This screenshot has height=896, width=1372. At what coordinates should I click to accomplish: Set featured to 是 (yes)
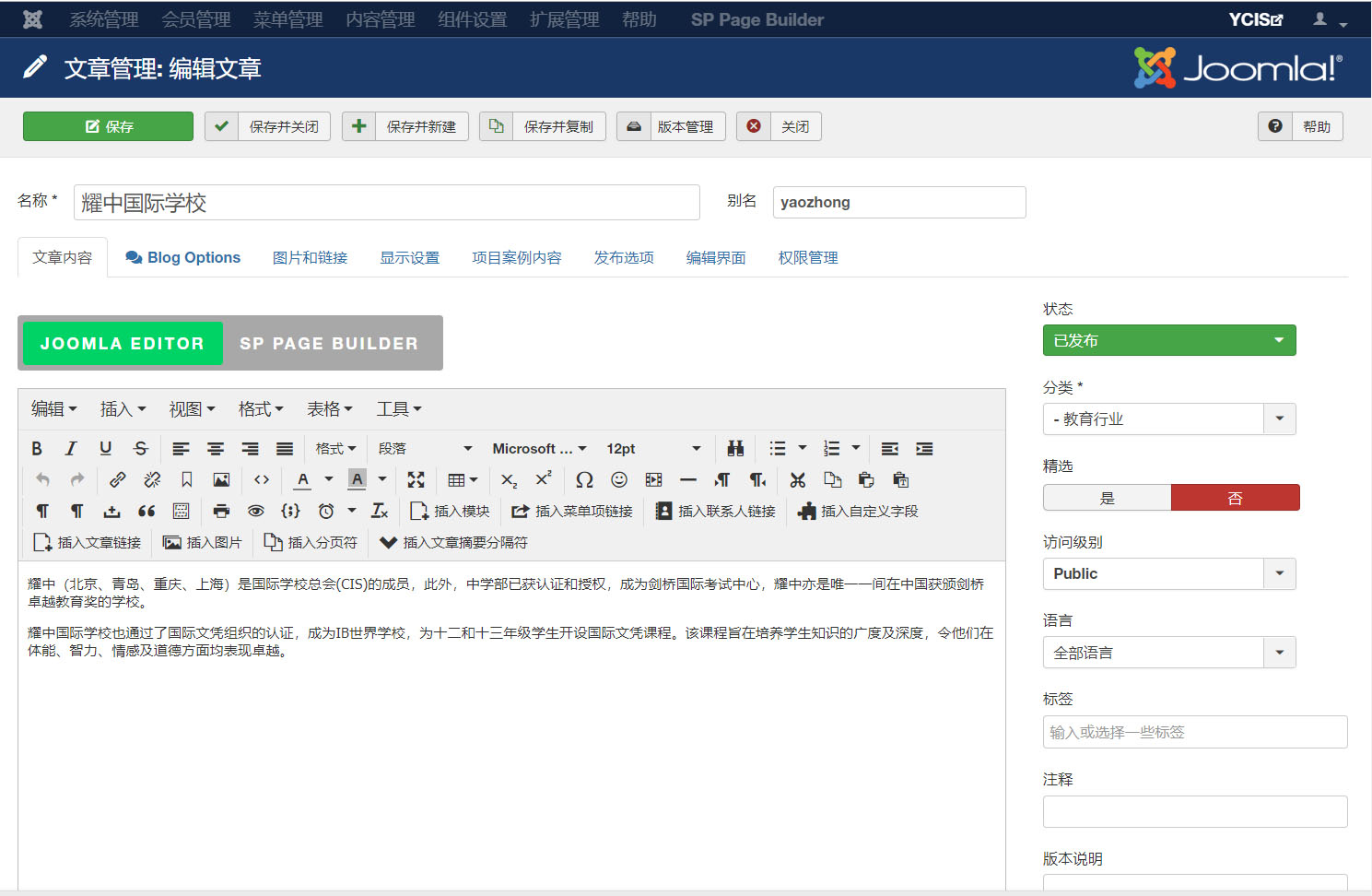pyautogui.click(x=1108, y=498)
